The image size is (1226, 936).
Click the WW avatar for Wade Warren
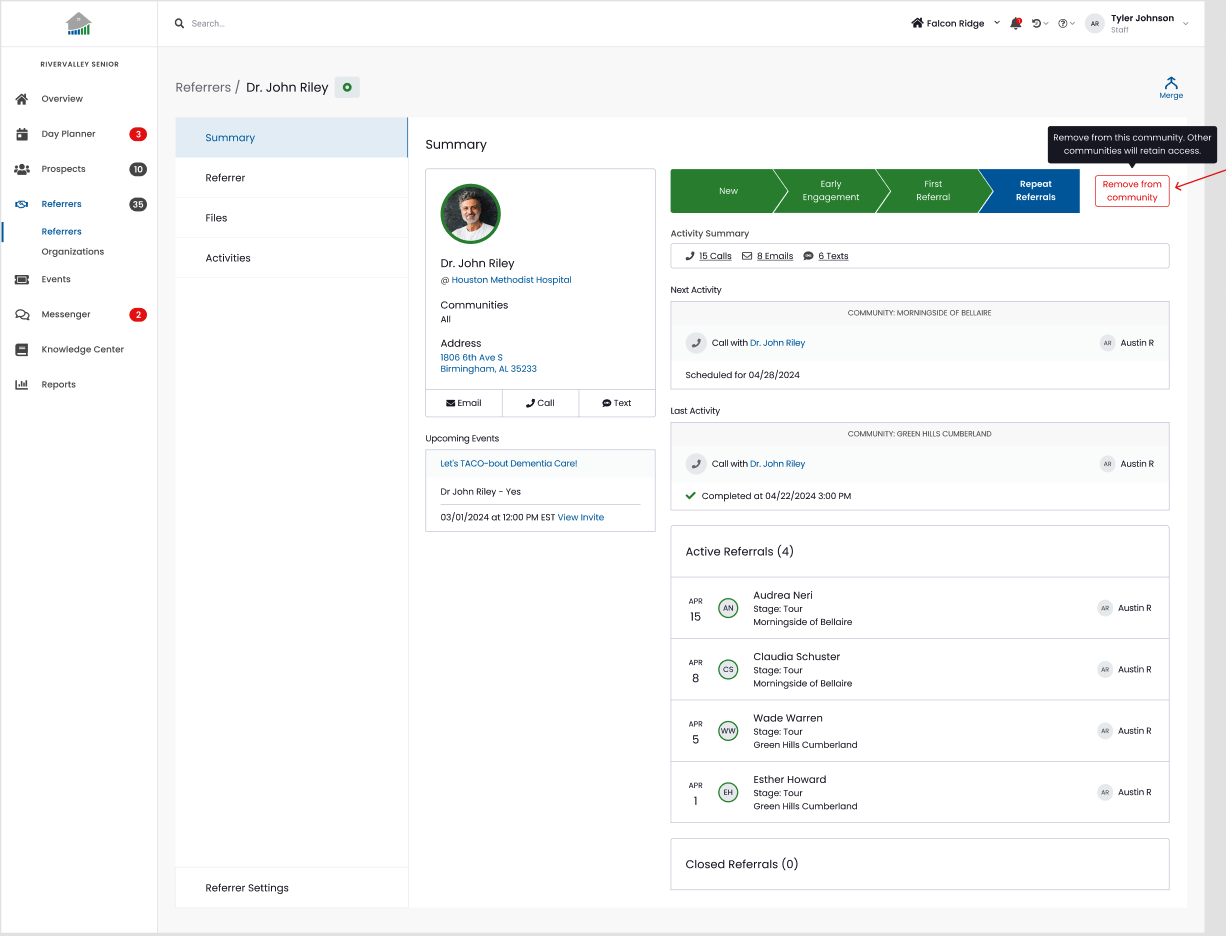728,731
